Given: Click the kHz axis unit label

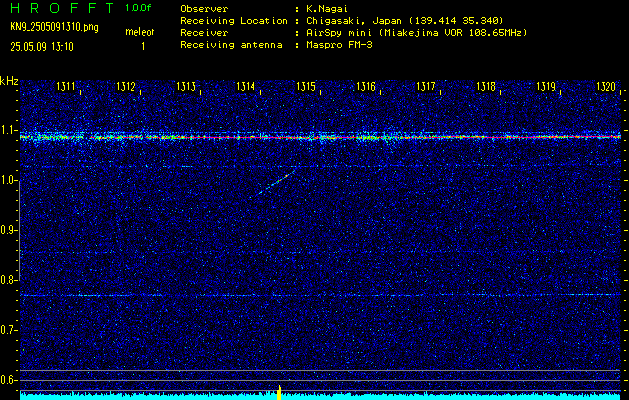Looking at the screenshot, I should [x=9, y=81].
